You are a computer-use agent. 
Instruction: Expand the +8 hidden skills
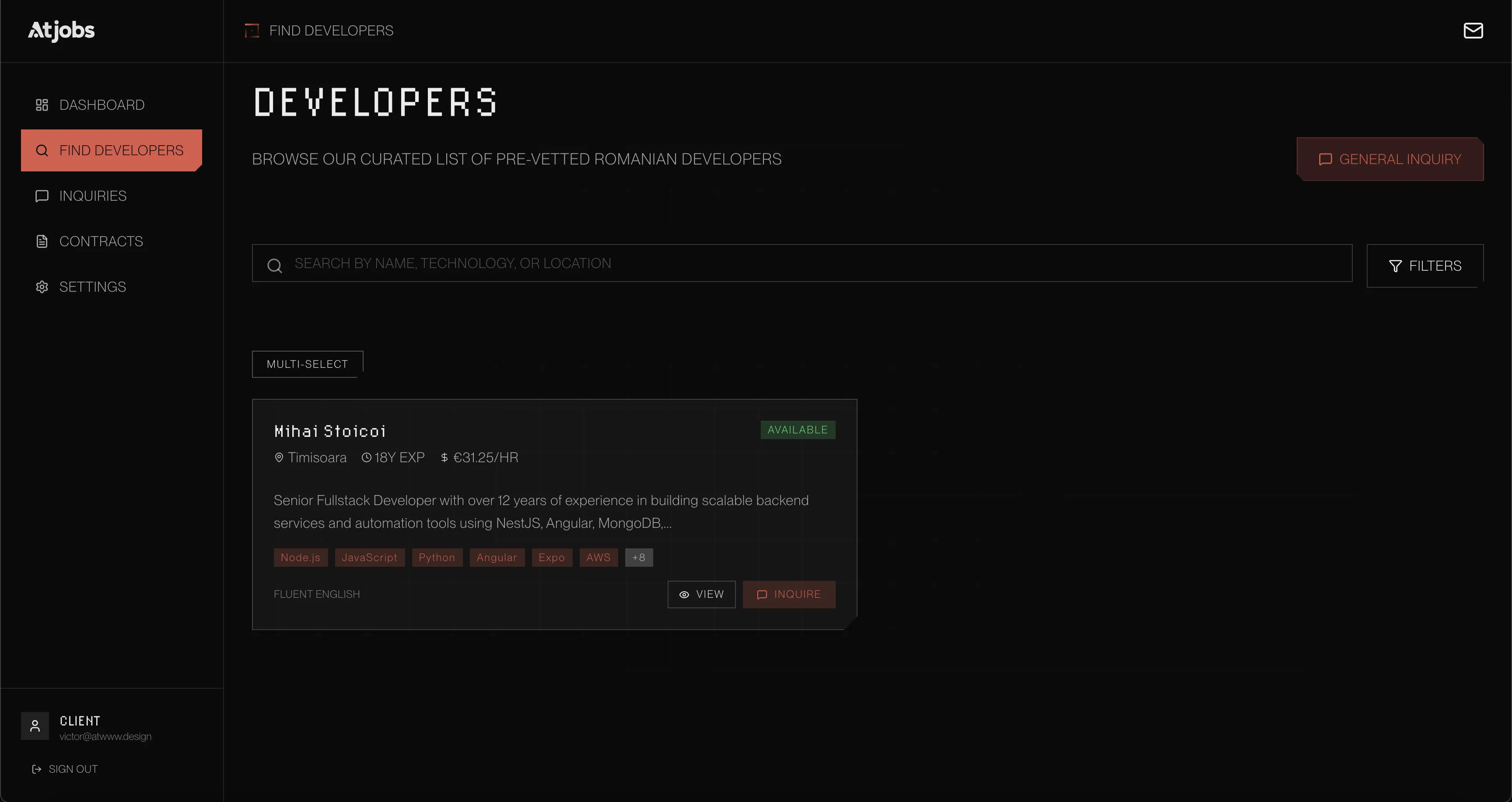639,558
